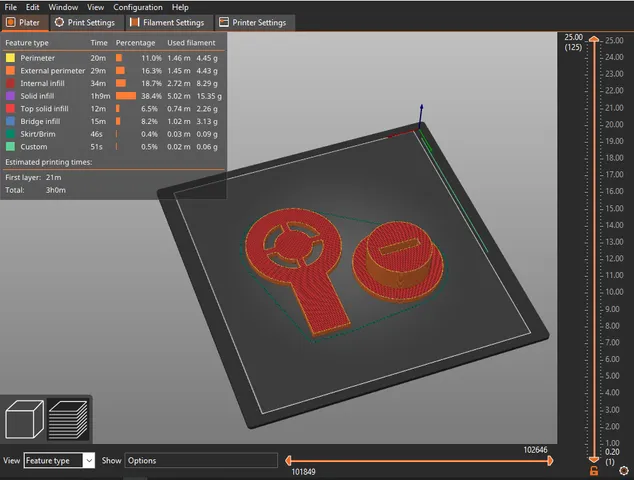This screenshot has height=480, width=634.
Task: Click the Solid infill legend label
Action: (x=37, y=96)
